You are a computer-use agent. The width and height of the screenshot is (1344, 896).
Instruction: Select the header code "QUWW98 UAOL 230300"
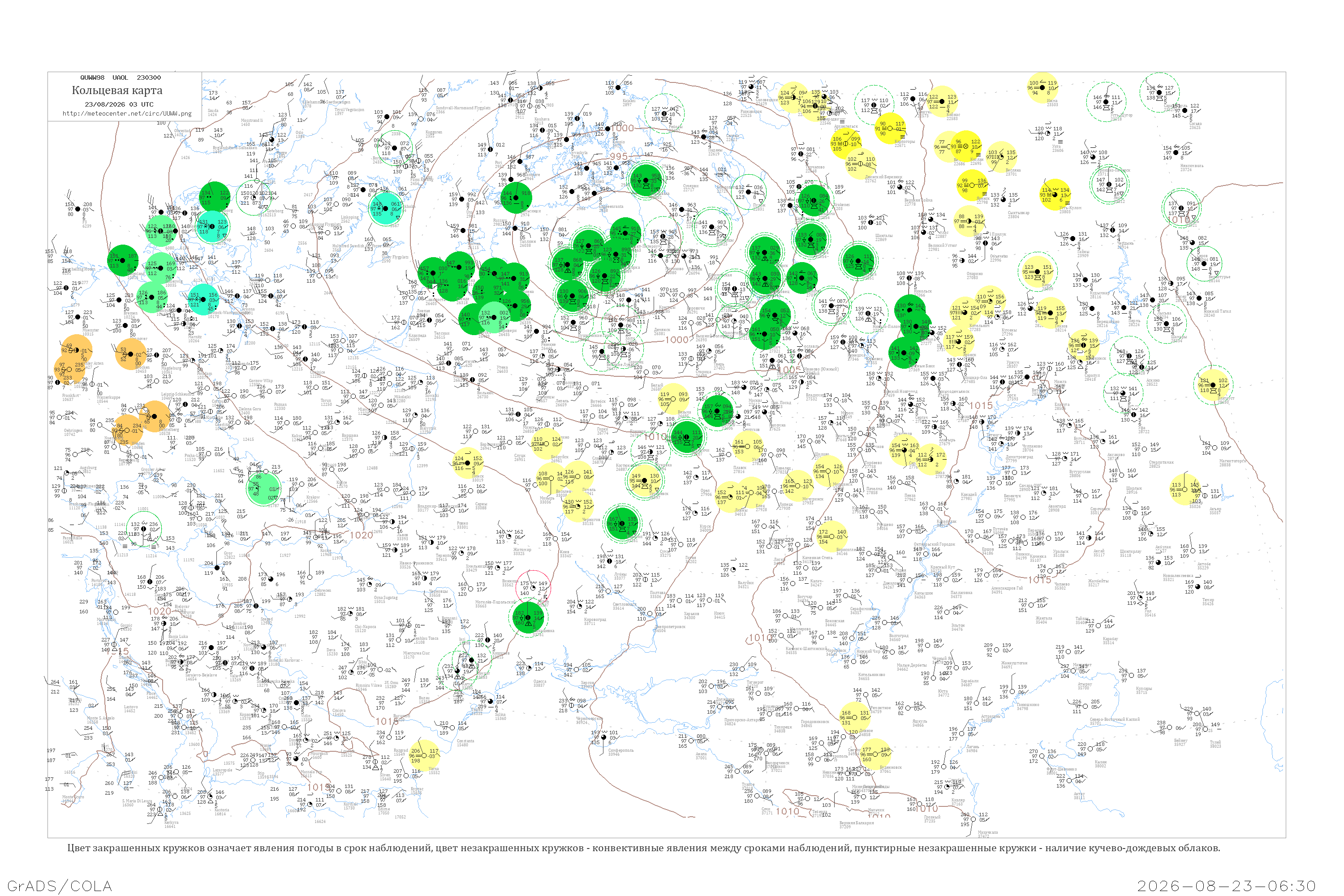(x=121, y=78)
